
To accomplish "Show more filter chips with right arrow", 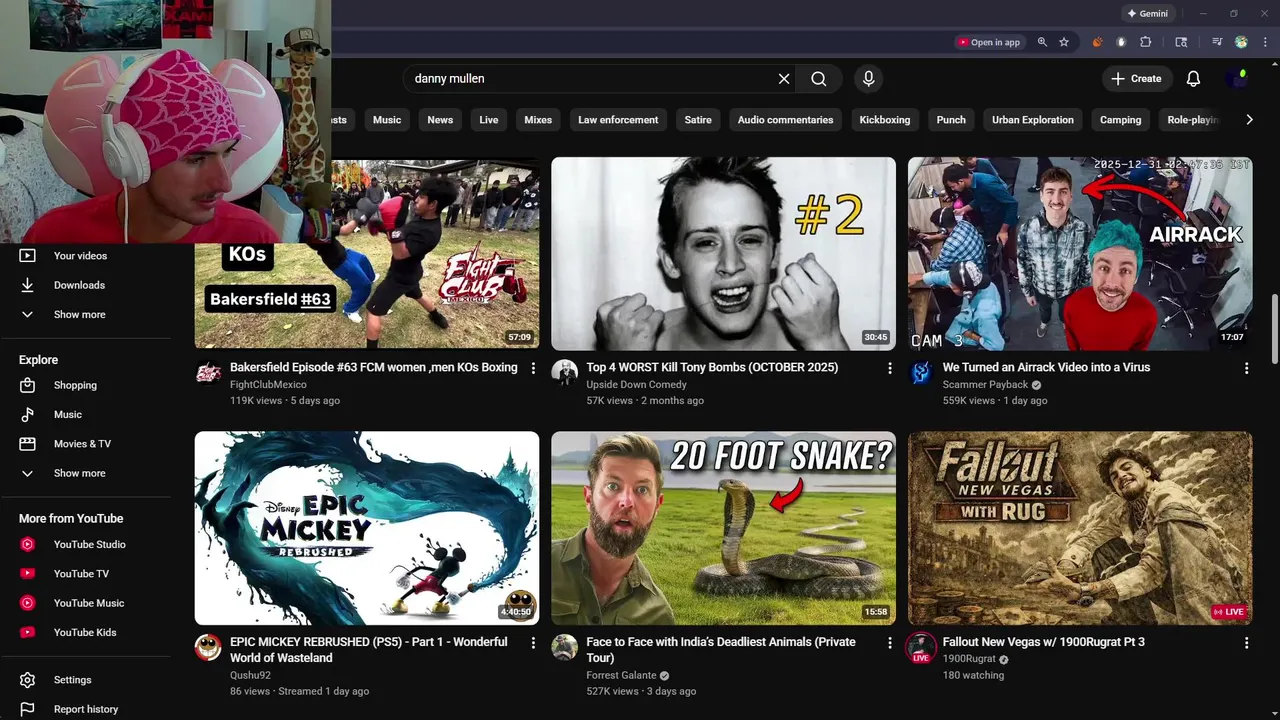I will (x=1249, y=120).
